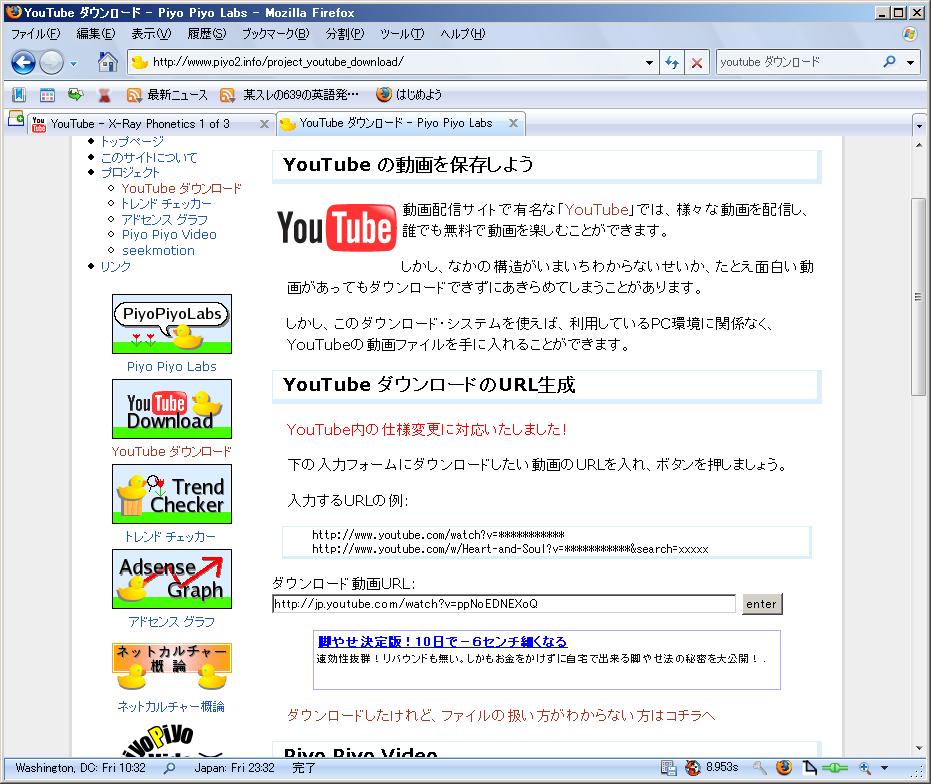Click the reload arrows button

(672, 62)
